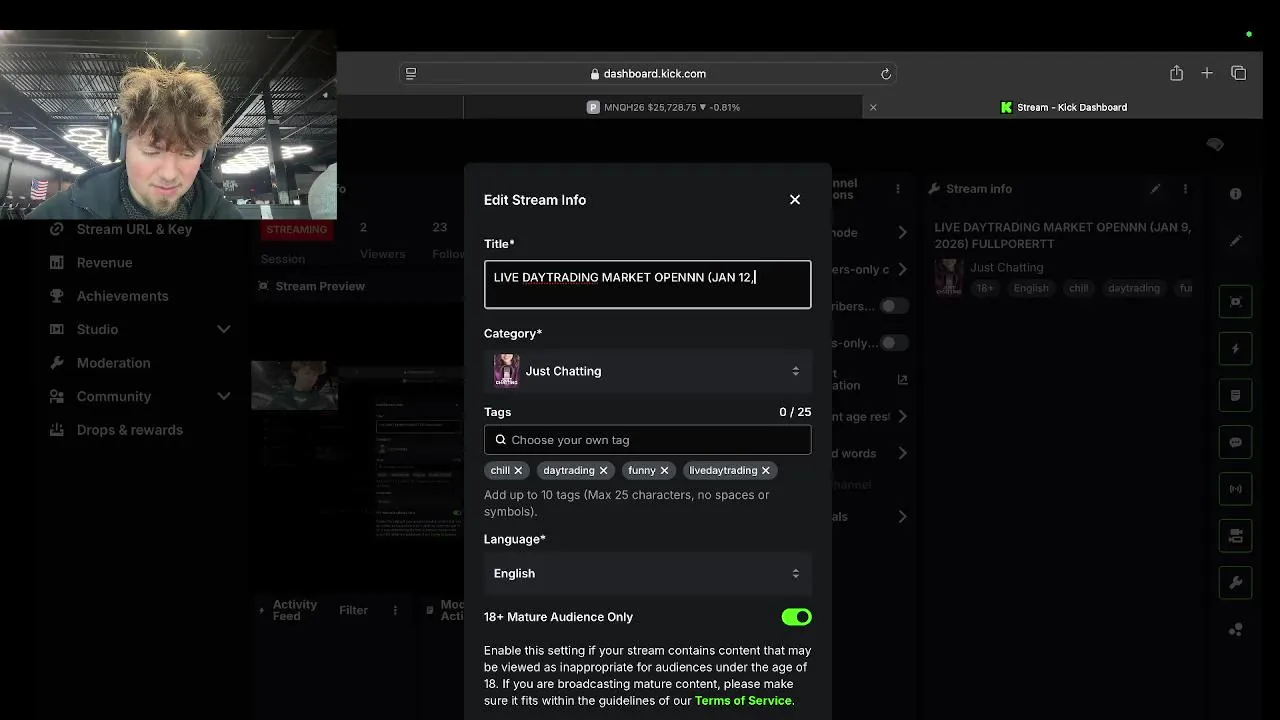Click the 18+ tag in Stream info panel
The image size is (1280, 720).
pyautogui.click(x=985, y=288)
